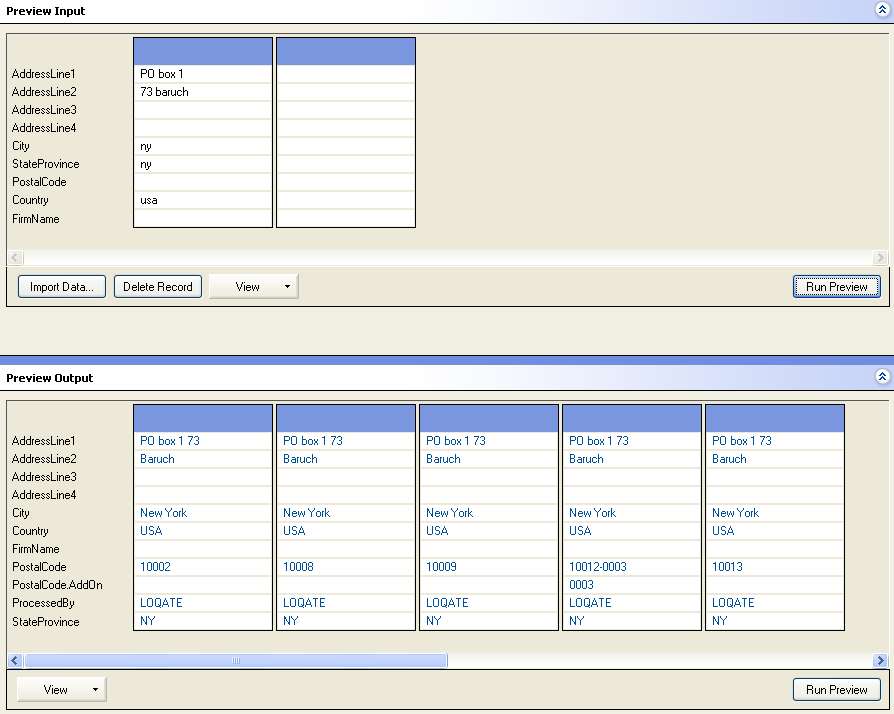
Task: Click the output postal code 10012-0003 cell
Action: [632, 567]
